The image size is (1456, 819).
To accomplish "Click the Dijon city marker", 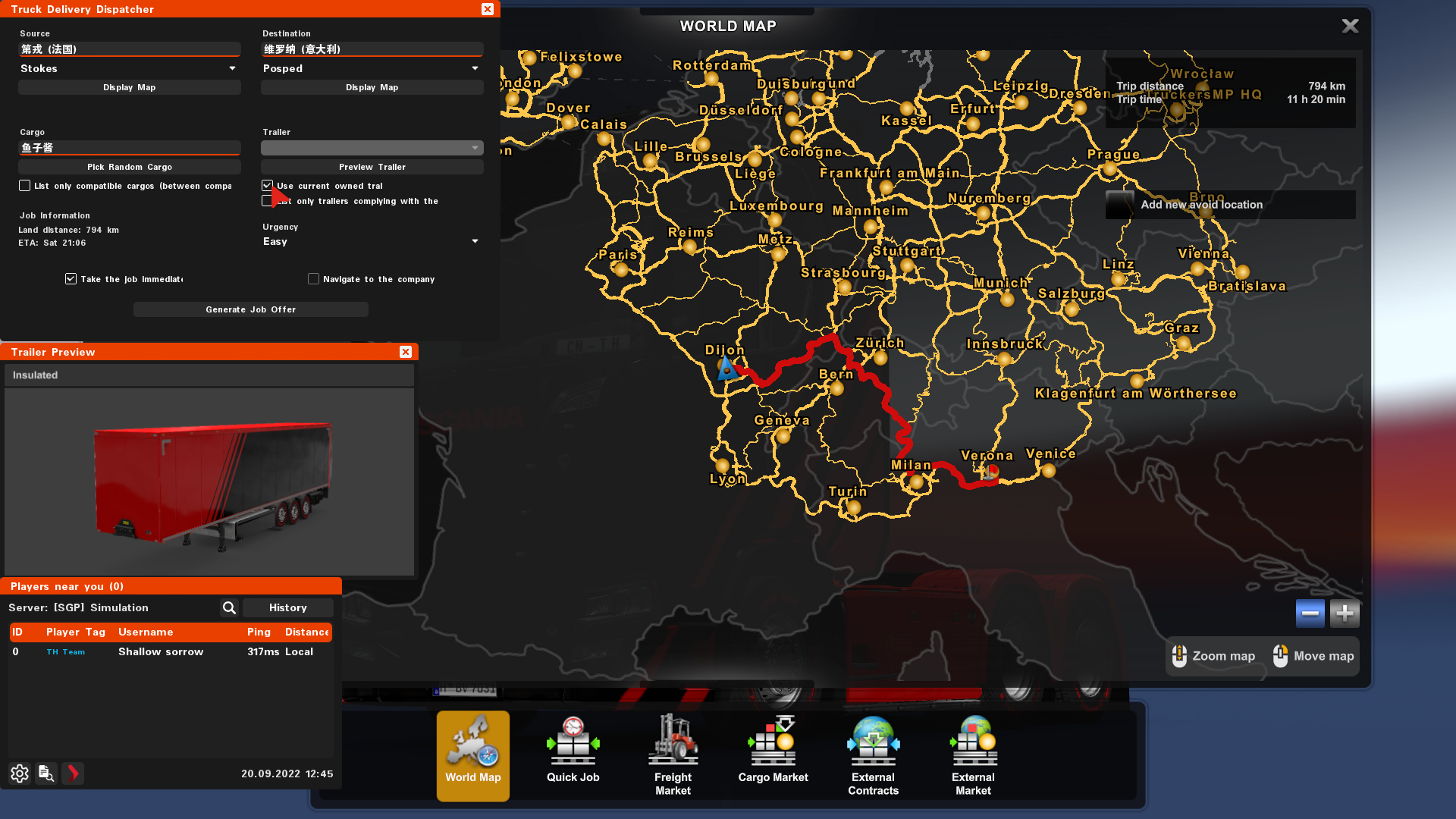I will click(x=727, y=369).
